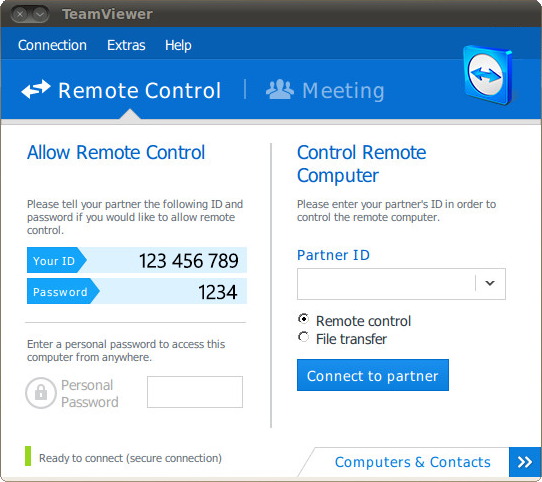The height and width of the screenshot is (482, 542).
Task: Click the Remote Control double-arrow icon
Action: tap(36, 89)
